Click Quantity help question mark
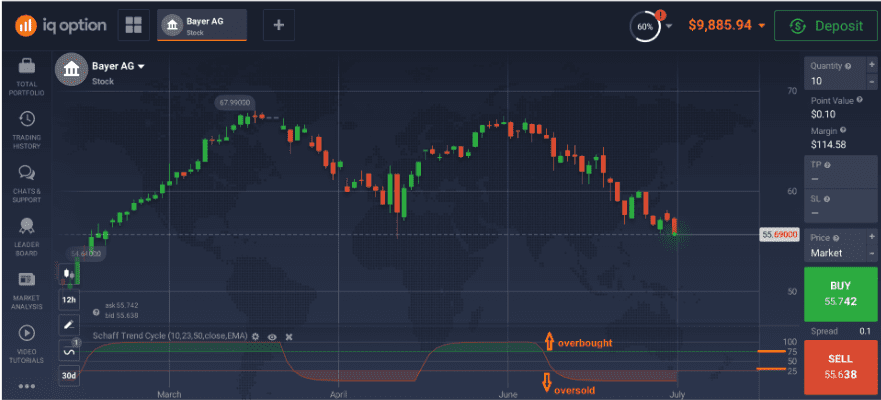This screenshot has width=881, height=400. (848, 66)
